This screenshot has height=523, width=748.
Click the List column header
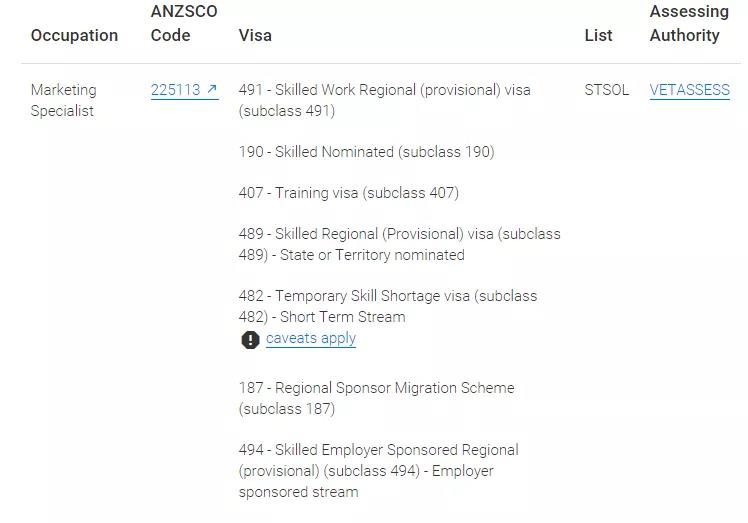click(598, 35)
